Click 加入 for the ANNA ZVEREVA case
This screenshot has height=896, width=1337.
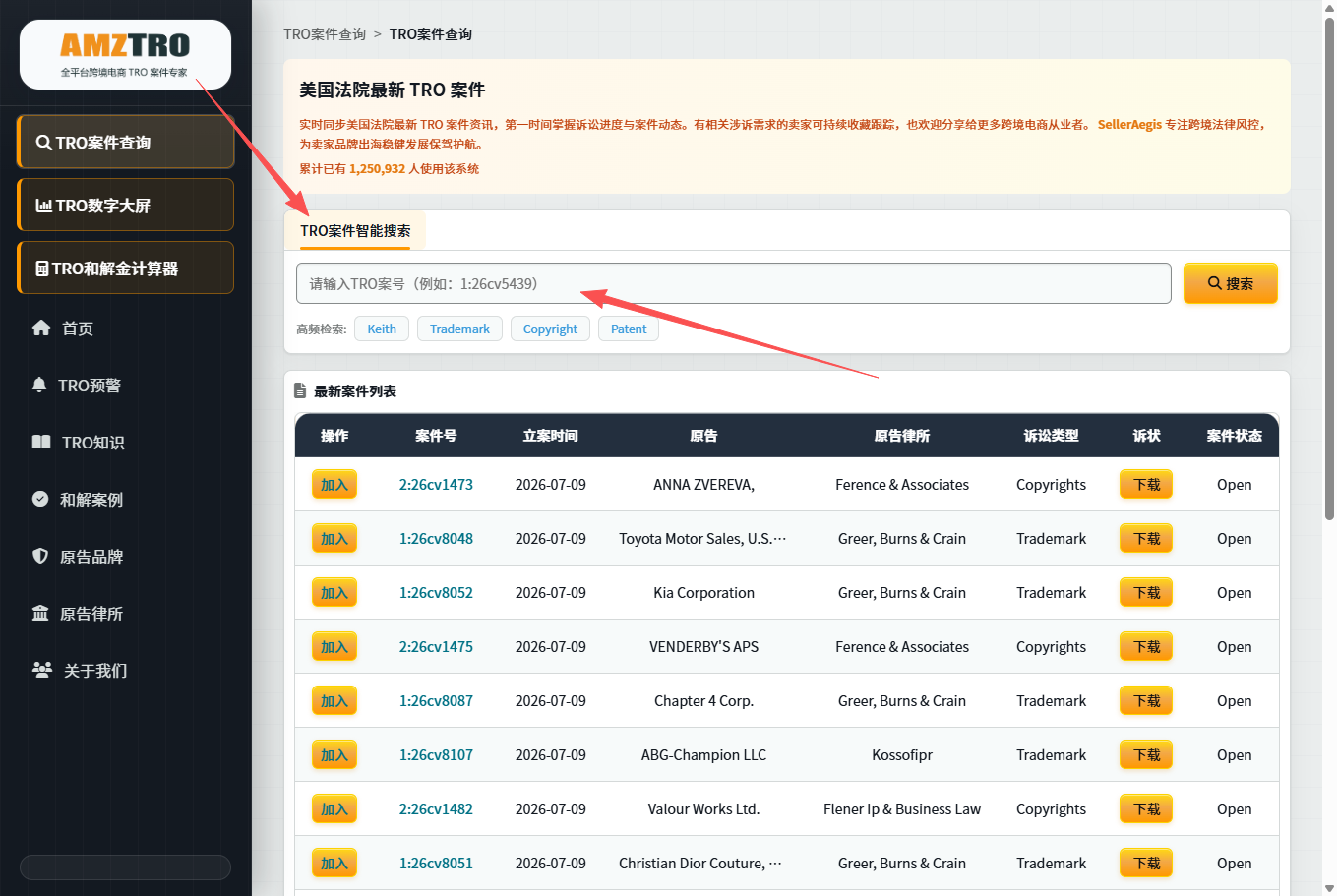pos(334,485)
